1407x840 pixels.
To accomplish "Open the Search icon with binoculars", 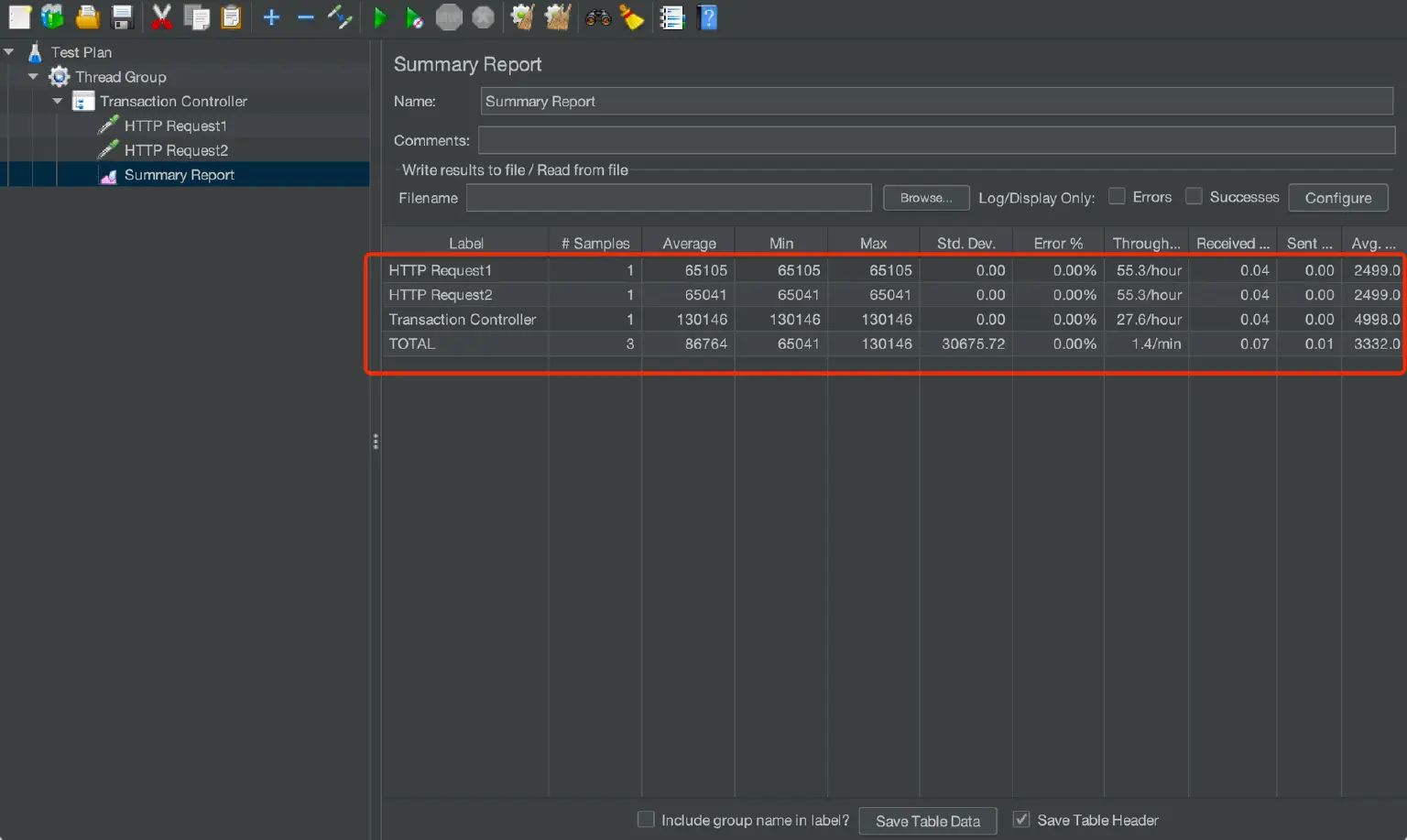I will [597, 17].
